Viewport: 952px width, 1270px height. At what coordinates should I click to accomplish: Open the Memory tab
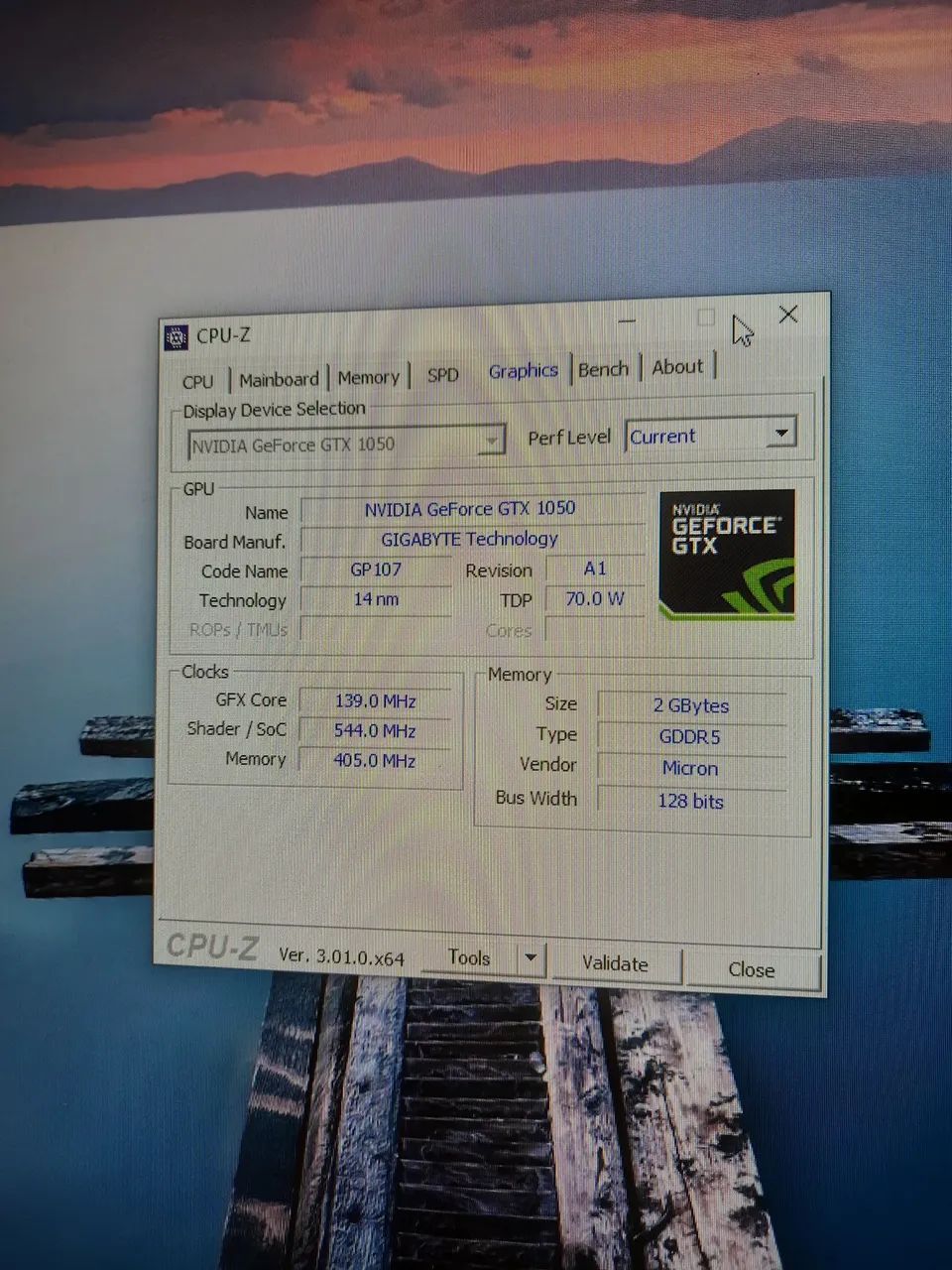point(368,377)
